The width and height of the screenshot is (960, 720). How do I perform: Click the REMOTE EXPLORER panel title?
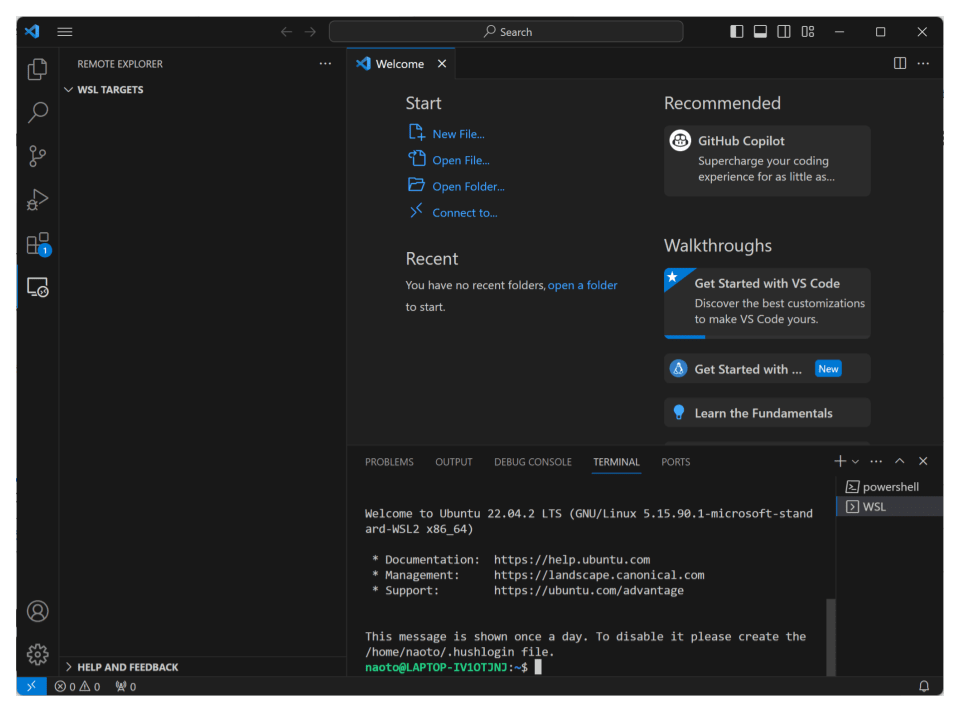coord(120,64)
